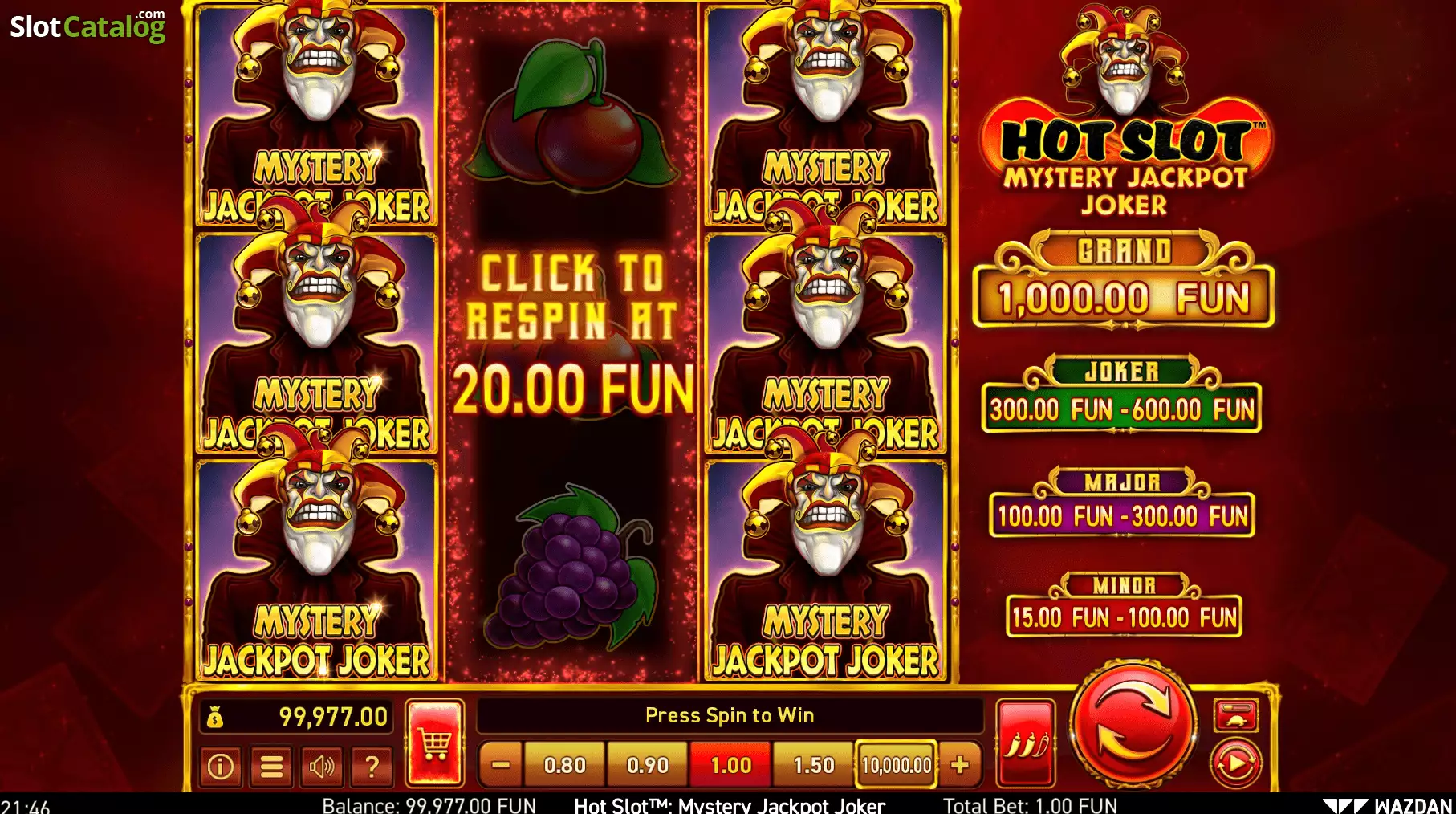Select the 0.80 bet value

point(564,765)
